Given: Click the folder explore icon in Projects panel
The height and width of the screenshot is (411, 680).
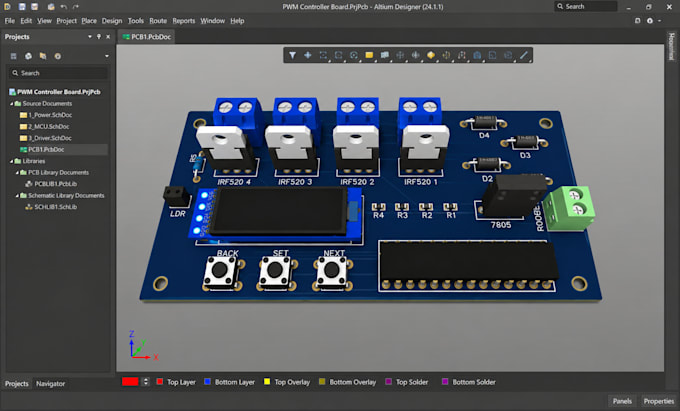Looking at the screenshot, I should tap(43, 56).
